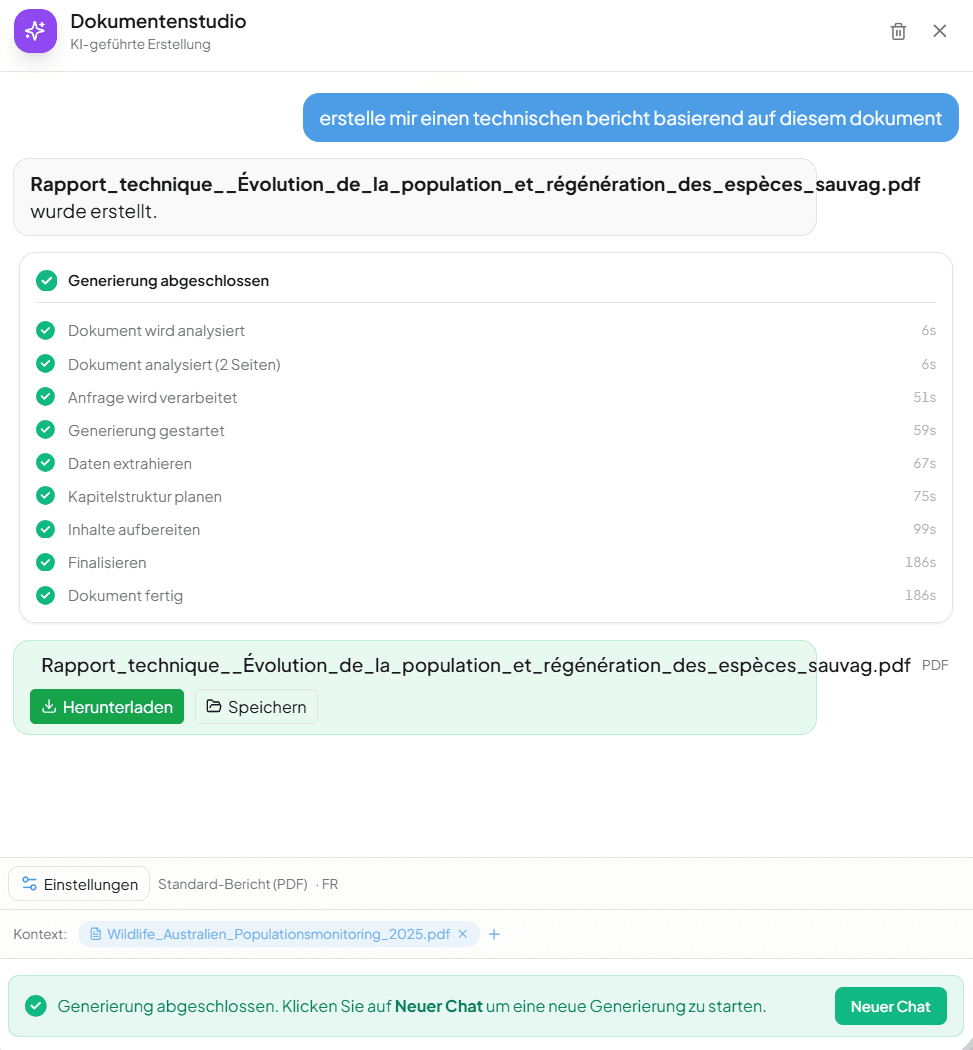Click the generated Rapport_technique file name in green card
This screenshot has width=973, height=1050.
[476, 666]
